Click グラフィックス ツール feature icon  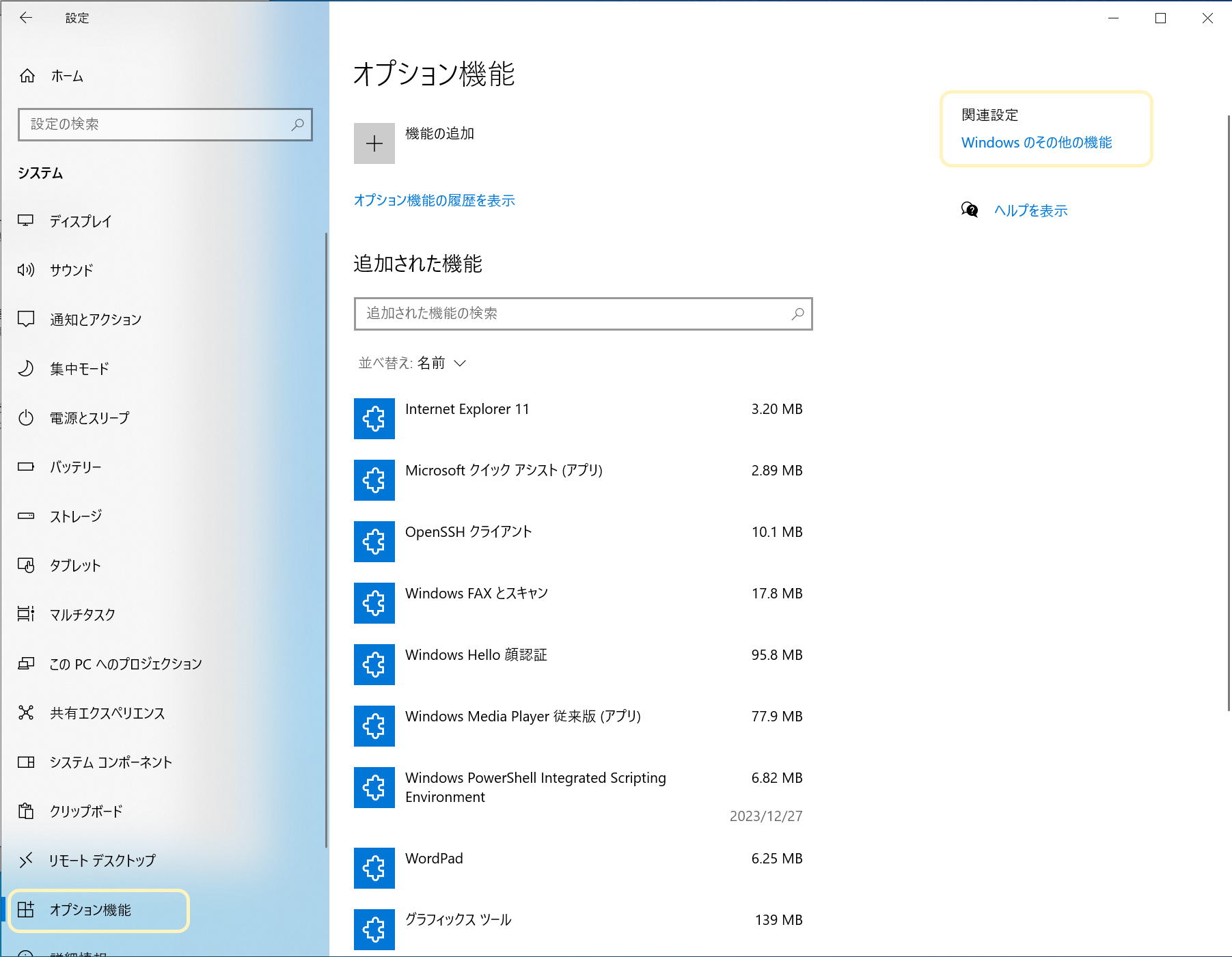(374, 930)
